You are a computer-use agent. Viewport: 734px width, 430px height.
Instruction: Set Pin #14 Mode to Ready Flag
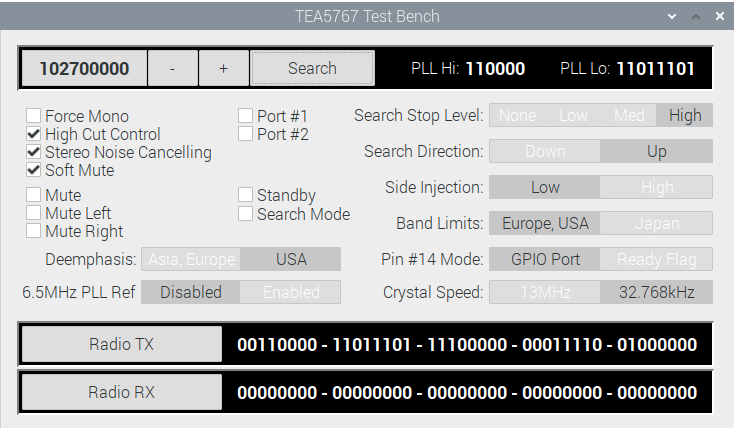(x=656, y=259)
